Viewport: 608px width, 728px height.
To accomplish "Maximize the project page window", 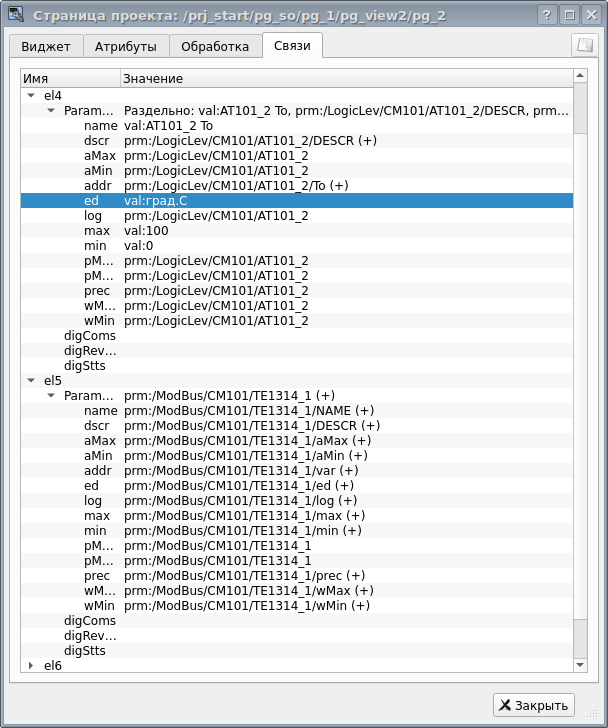I will [569, 15].
